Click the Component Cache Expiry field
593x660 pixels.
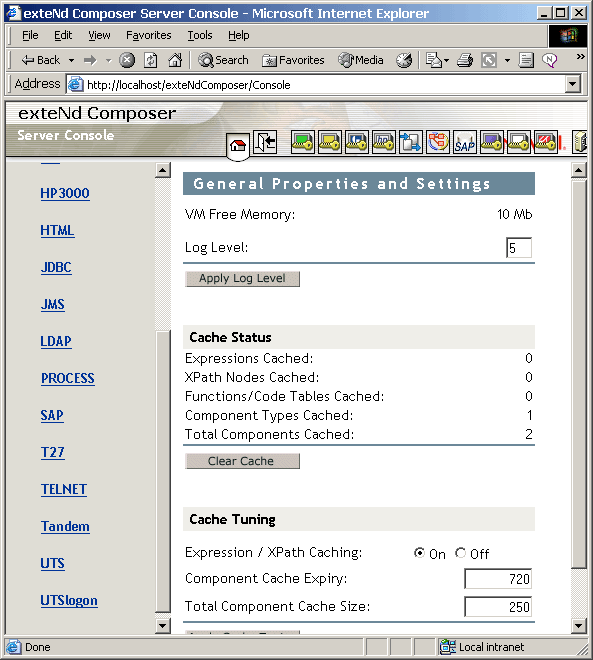tap(498, 579)
